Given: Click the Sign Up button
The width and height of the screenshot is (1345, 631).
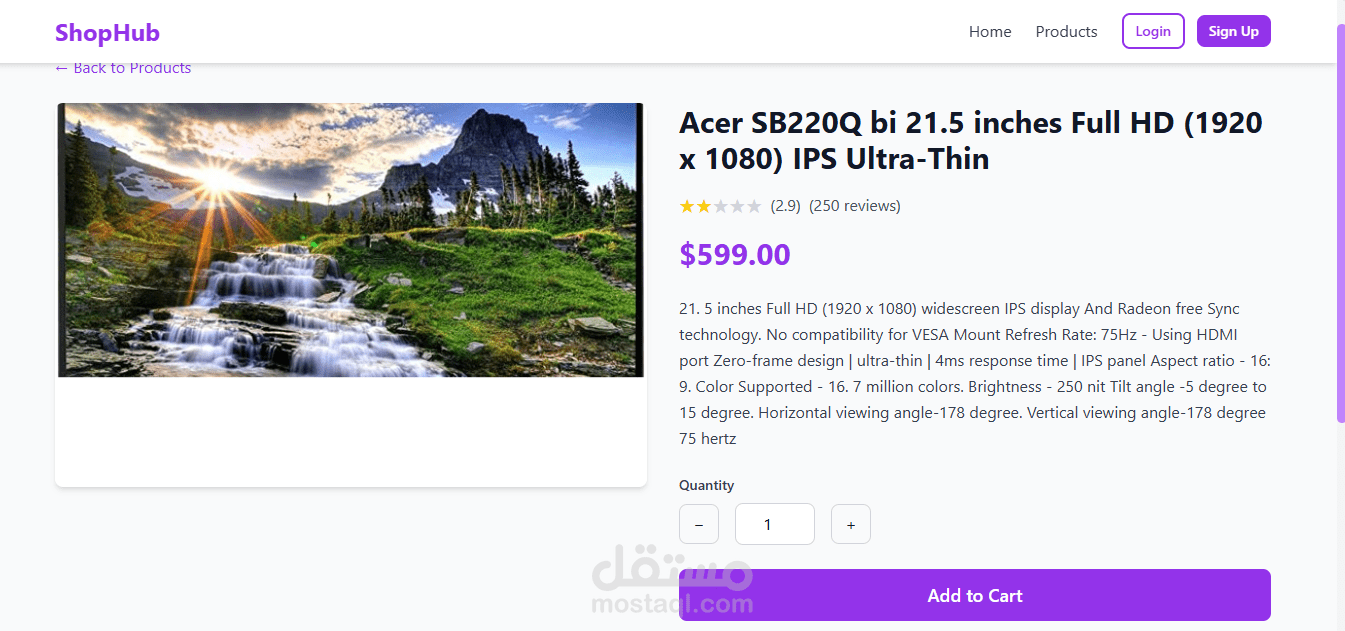Looking at the screenshot, I should (1233, 31).
